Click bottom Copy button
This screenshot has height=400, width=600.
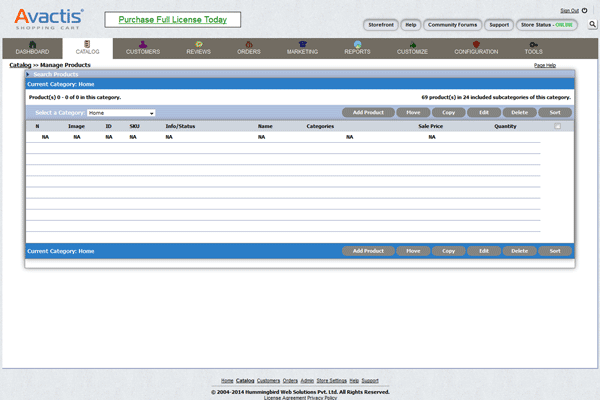[448, 251]
